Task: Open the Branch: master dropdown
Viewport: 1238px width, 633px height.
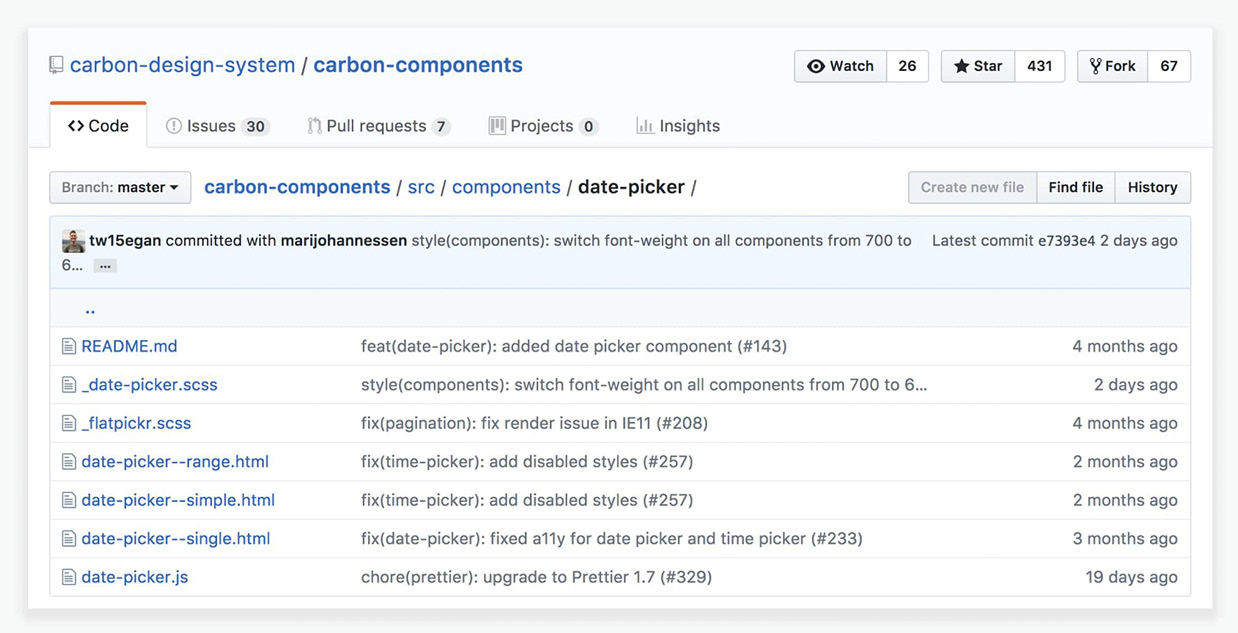Action: pyautogui.click(x=120, y=187)
